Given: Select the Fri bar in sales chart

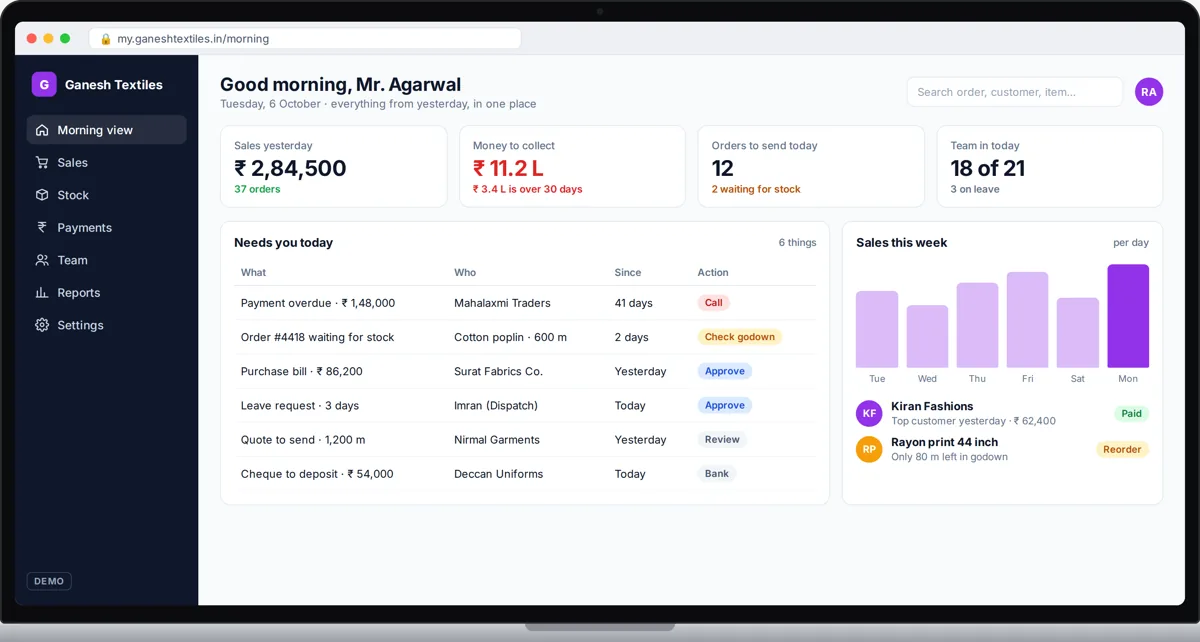Looking at the screenshot, I should [x=1027, y=320].
